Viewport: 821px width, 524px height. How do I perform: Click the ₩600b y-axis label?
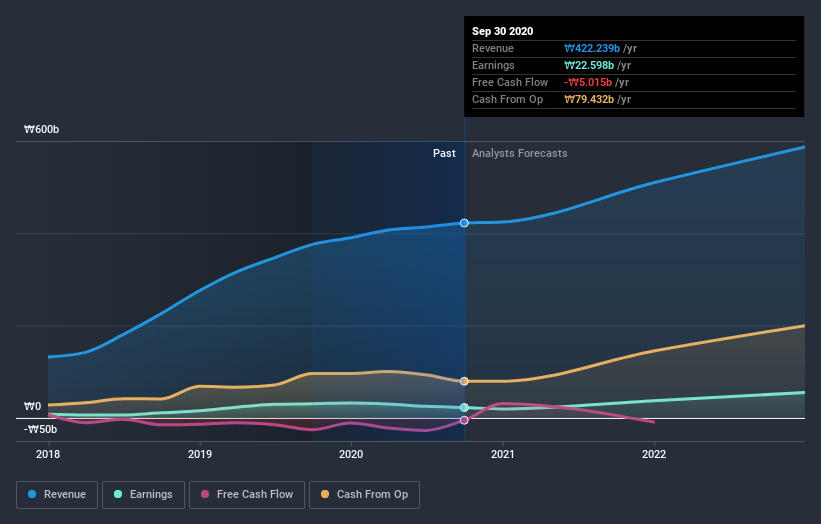click(41, 129)
